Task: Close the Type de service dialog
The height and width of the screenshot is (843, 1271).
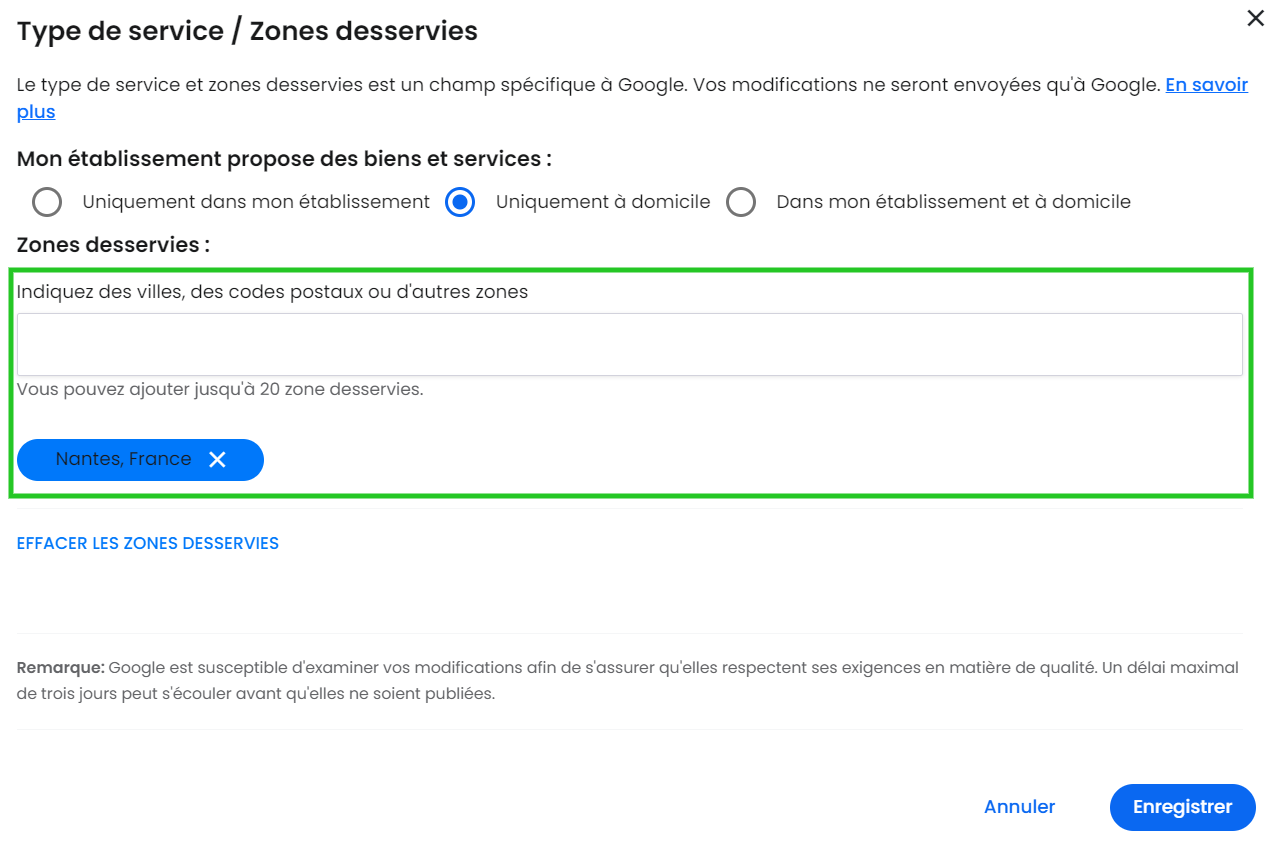Action: [1255, 18]
